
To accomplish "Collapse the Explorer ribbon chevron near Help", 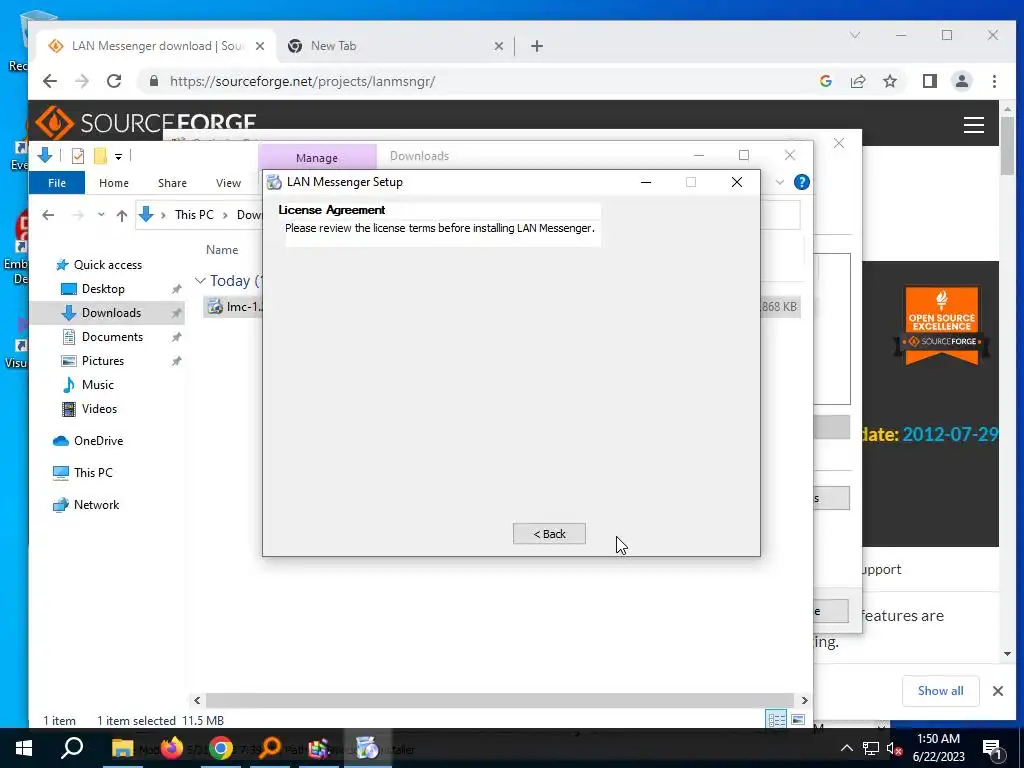I will coord(780,182).
